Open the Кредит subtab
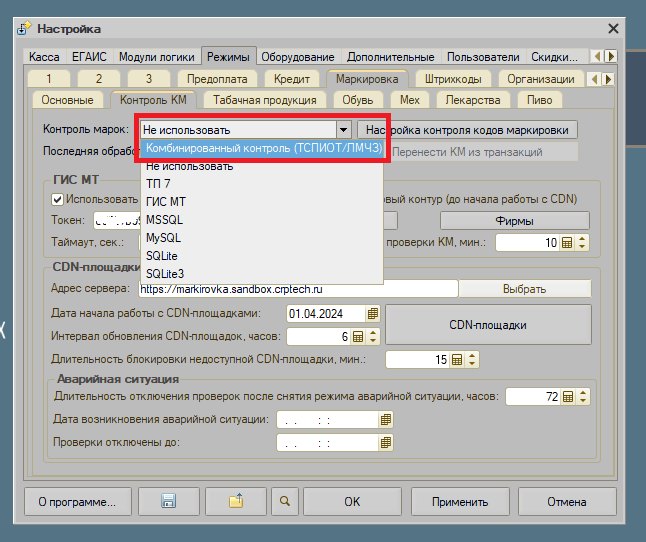This screenshot has width=646, height=542. 292,79
